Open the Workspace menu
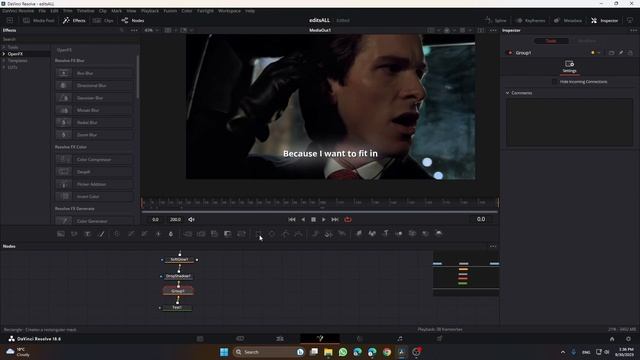Viewport: 640px width, 360px height. tap(229, 11)
